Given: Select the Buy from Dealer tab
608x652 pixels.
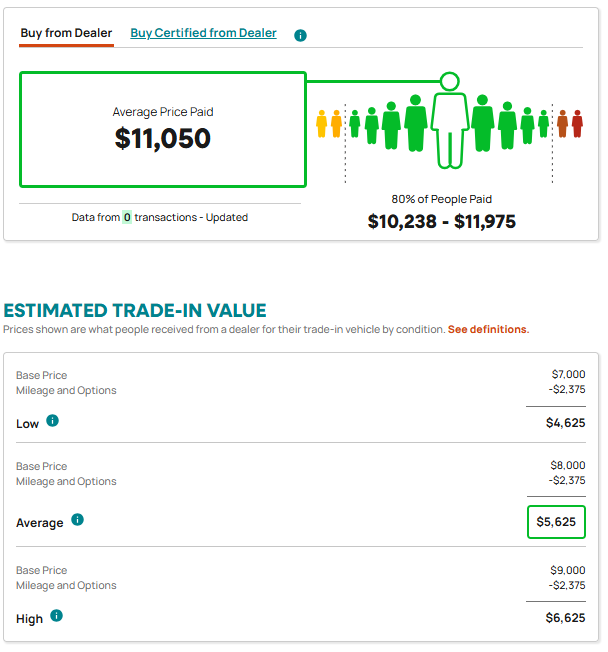Looking at the screenshot, I should click(x=66, y=33).
